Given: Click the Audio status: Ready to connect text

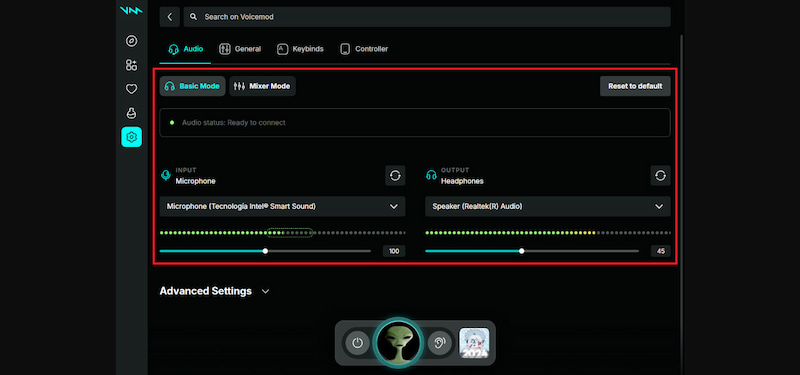Looking at the screenshot, I should pos(234,123).
